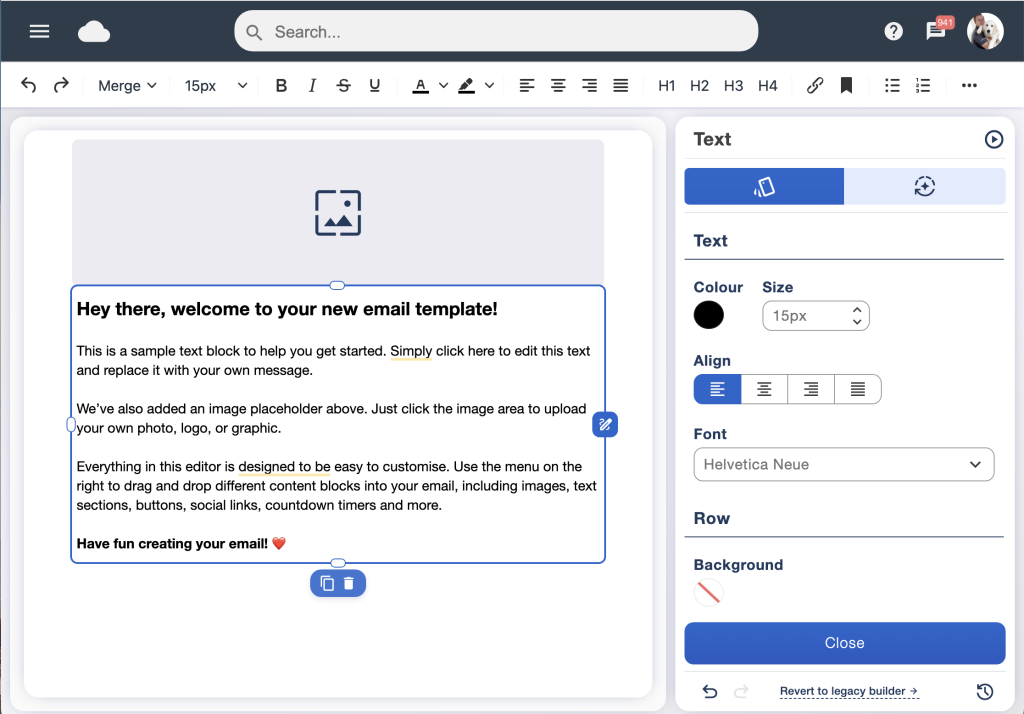Insert a numbered list
Screen dimensions: 1024x714
pos(923,86)
